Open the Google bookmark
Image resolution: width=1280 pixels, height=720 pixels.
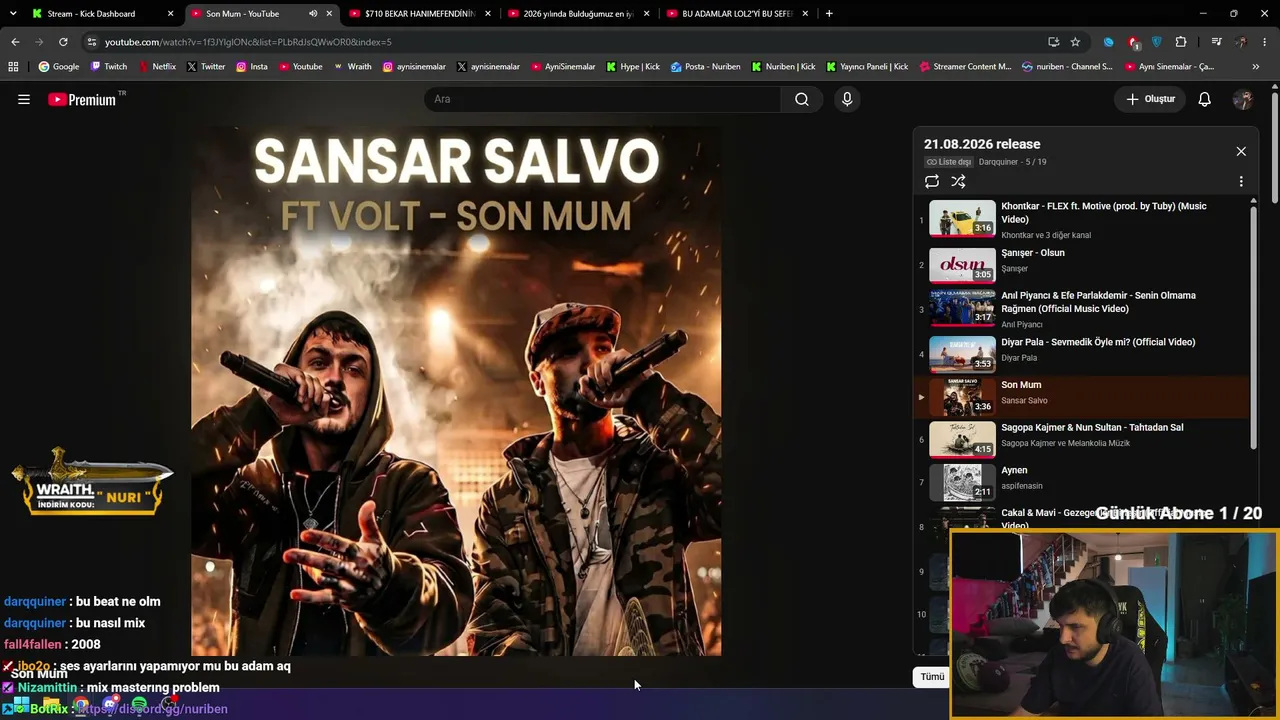pyautogui.click(x=59, y=67)
